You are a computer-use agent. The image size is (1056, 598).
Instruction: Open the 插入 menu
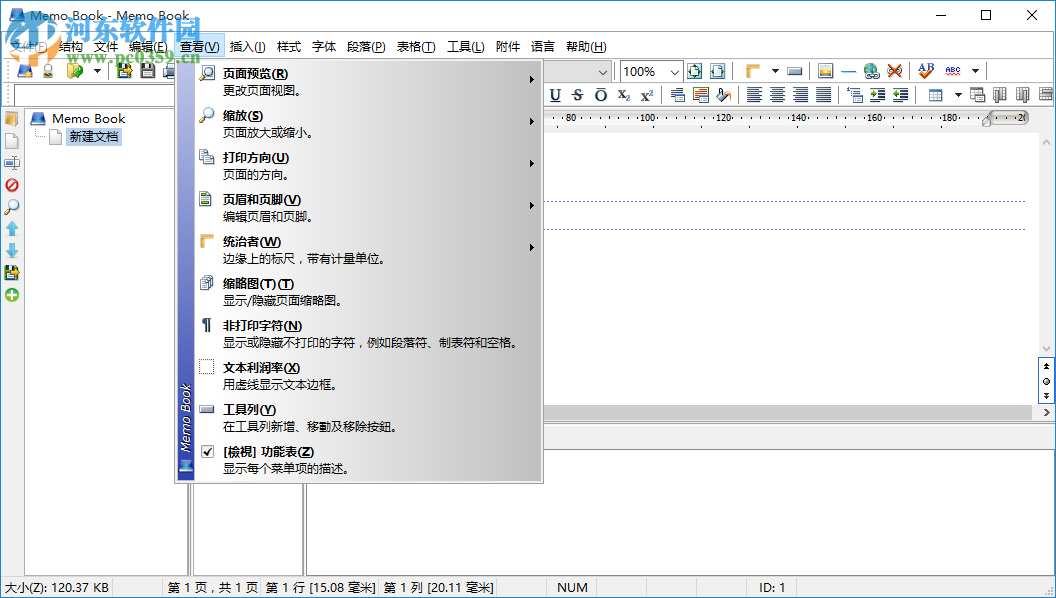247,46
